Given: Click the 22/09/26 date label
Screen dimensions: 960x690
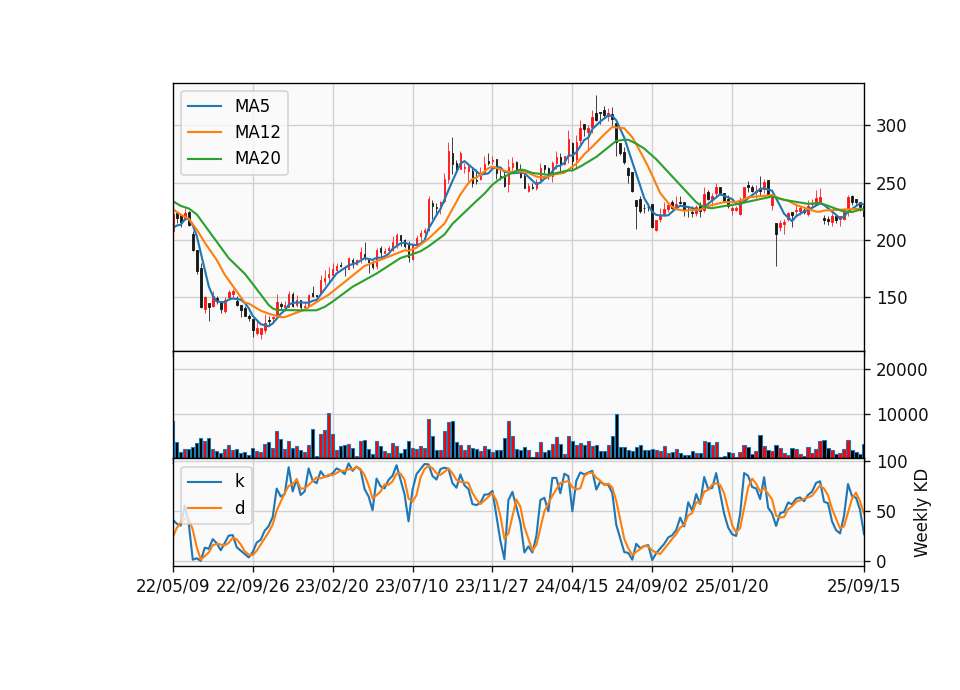Looking at the screenshot, I should (253, 586).
